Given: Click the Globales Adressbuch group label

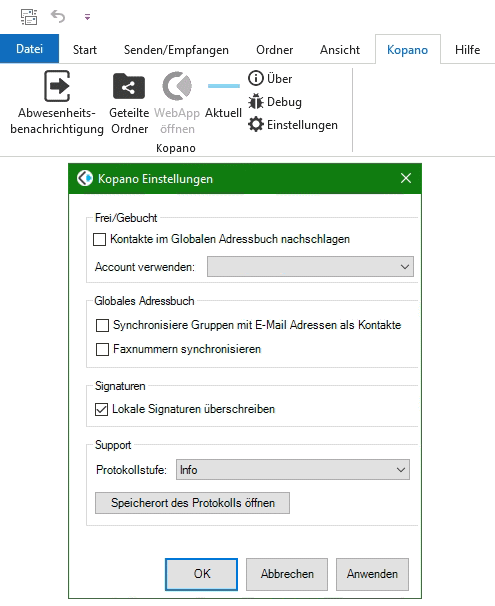Looking at the screenshot, I should [x=144, y=301].
